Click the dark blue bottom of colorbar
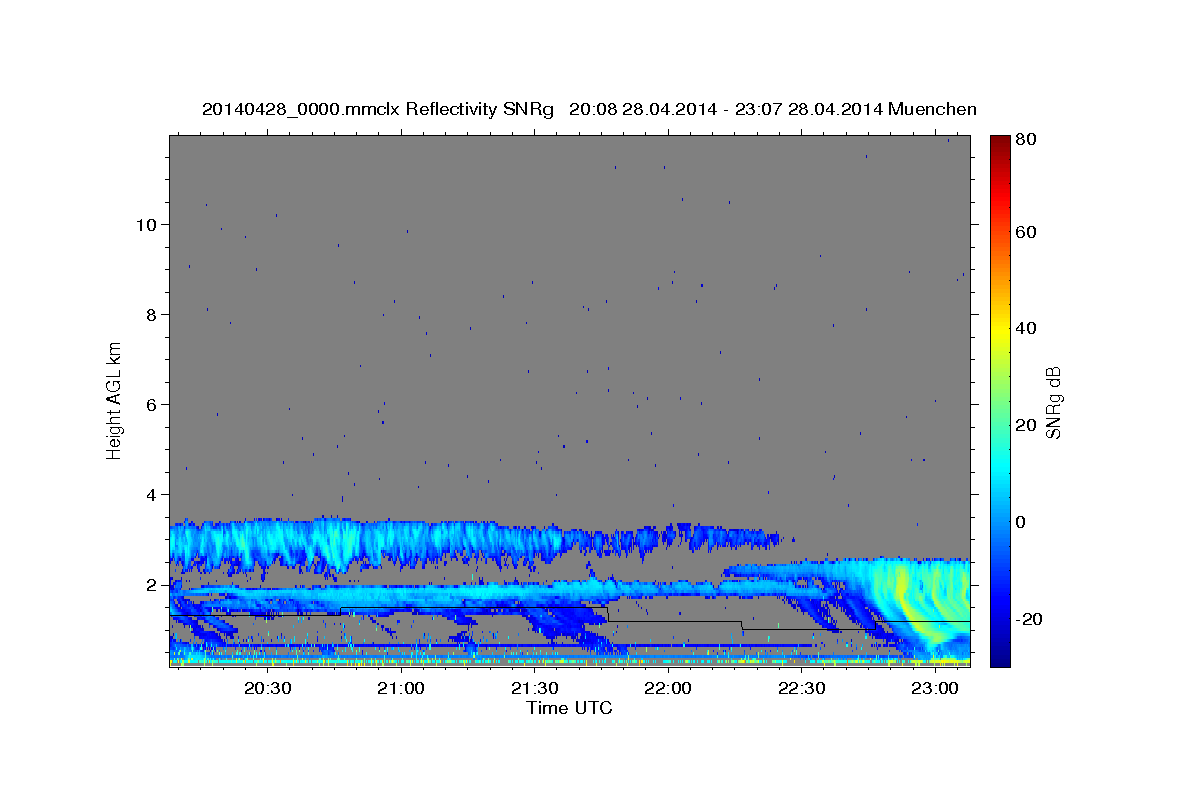1200x800 pixels. point(1000,658)
